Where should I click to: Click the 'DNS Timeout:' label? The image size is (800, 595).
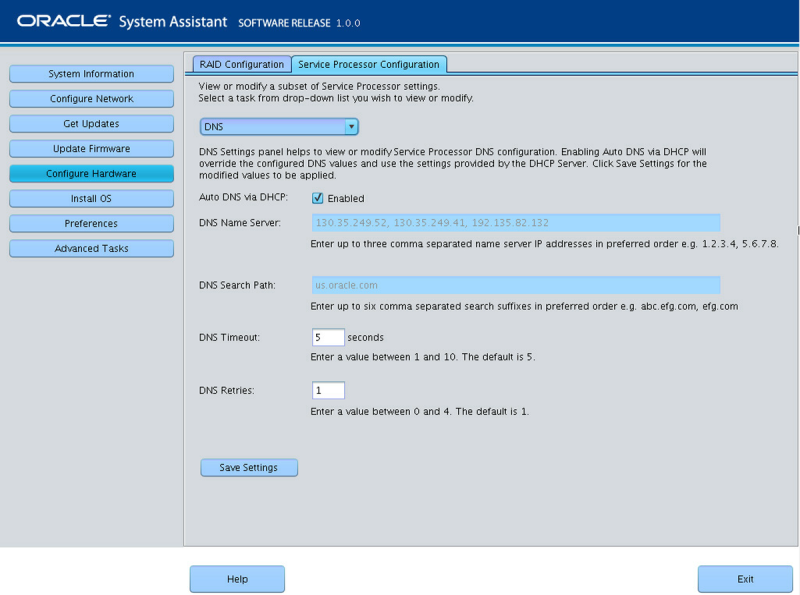(x=229, y=337)
